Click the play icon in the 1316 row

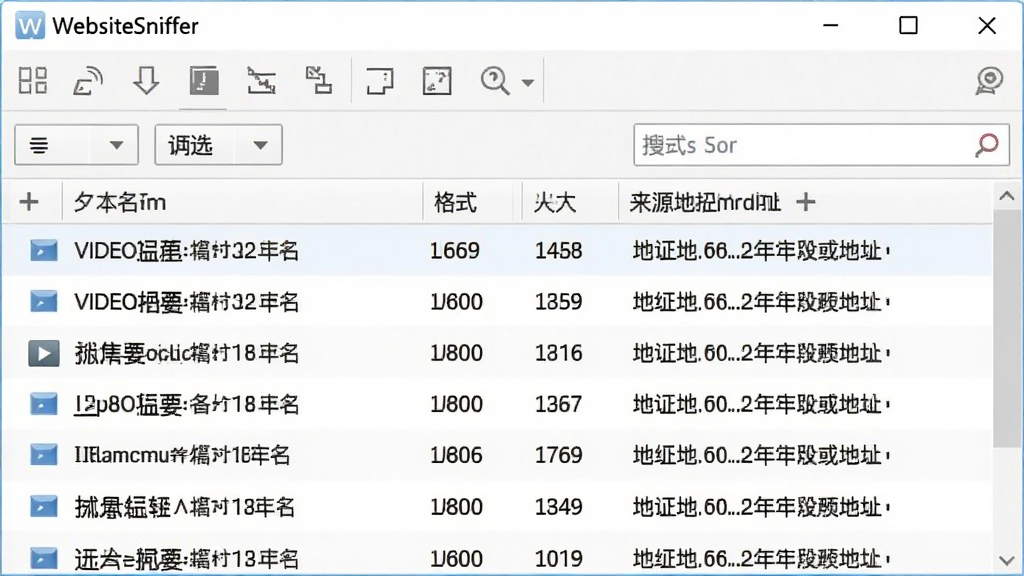(x=44, y=353)
